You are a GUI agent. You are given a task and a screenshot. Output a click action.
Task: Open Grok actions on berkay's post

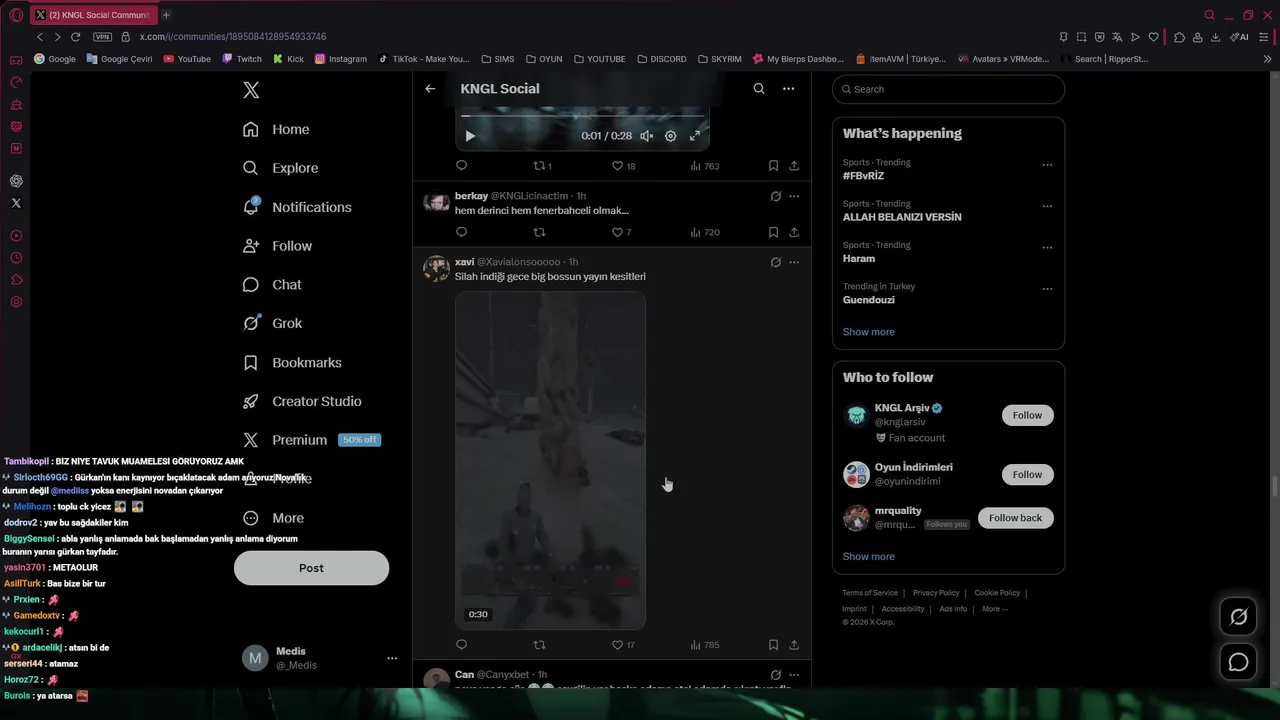coord(775,196)
